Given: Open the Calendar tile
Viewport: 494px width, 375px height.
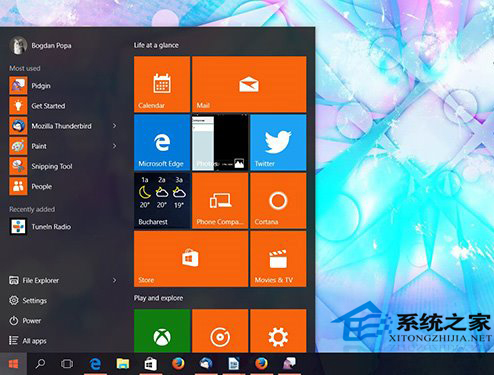Looking at the screenshot, I should tap(162, 84).
